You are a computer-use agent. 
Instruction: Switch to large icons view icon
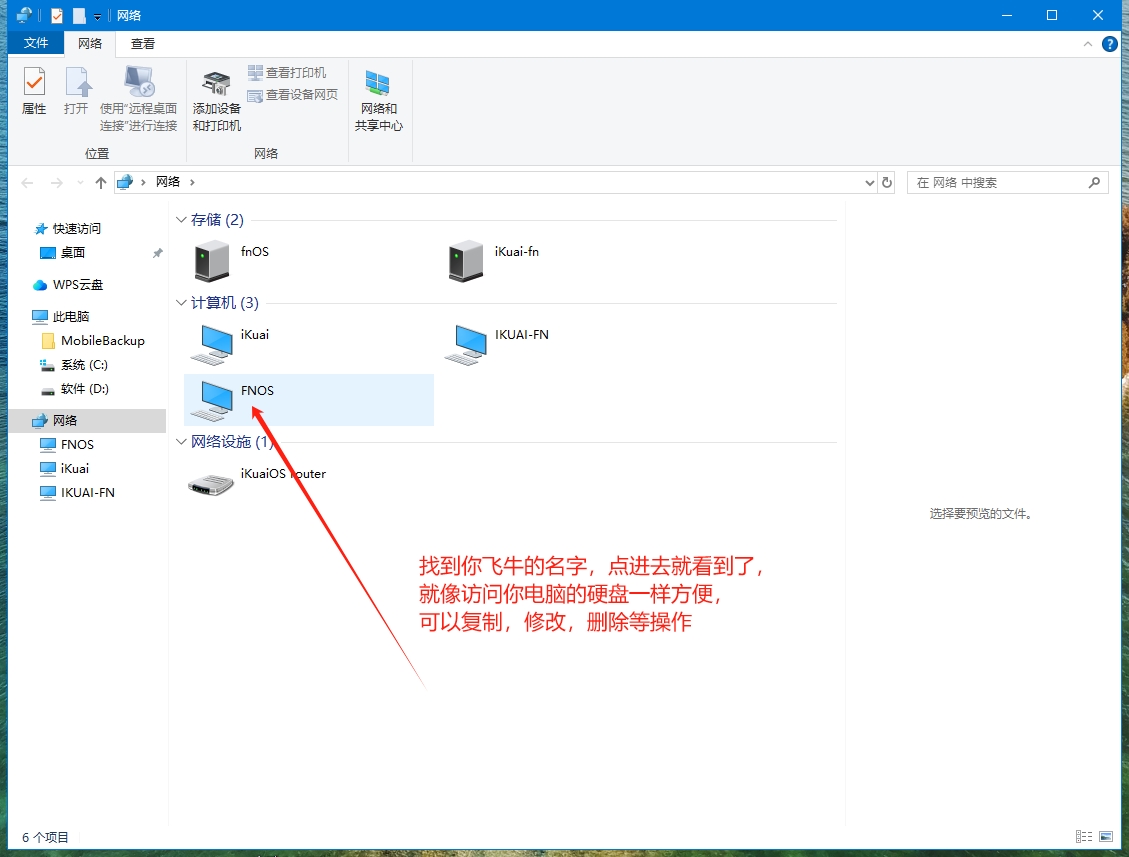point(1106,837)
